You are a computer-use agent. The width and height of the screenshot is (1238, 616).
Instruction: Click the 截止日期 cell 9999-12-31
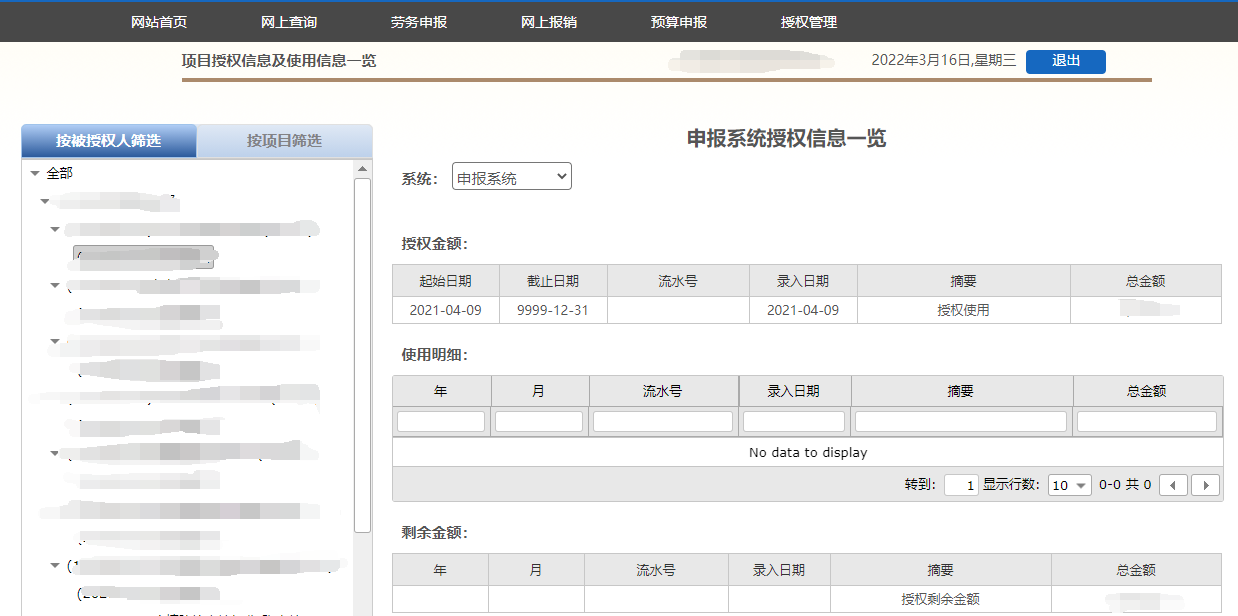click(x=553, y=310)
